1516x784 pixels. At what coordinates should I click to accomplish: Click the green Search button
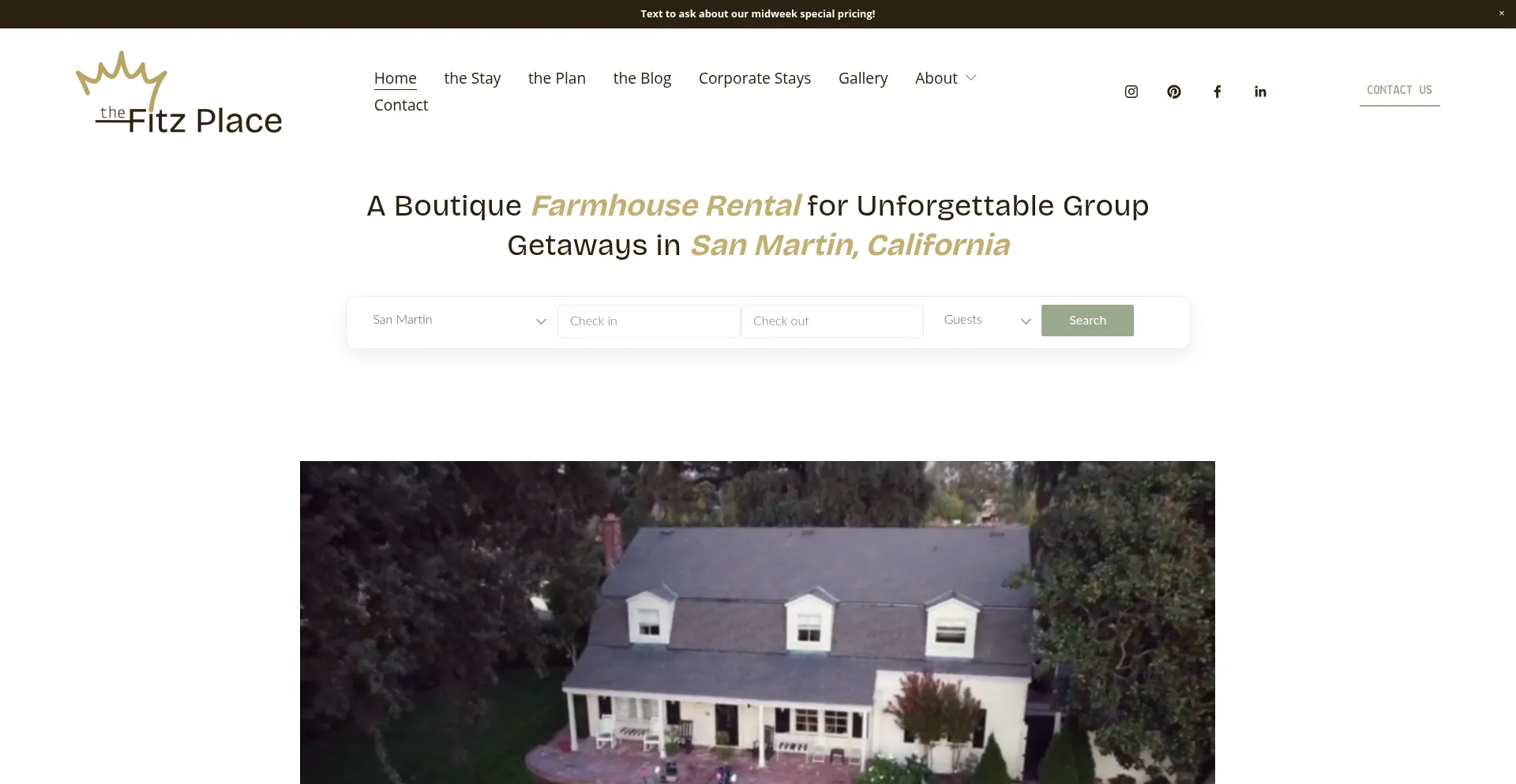pyautogui.click(x=1086, y=321)
